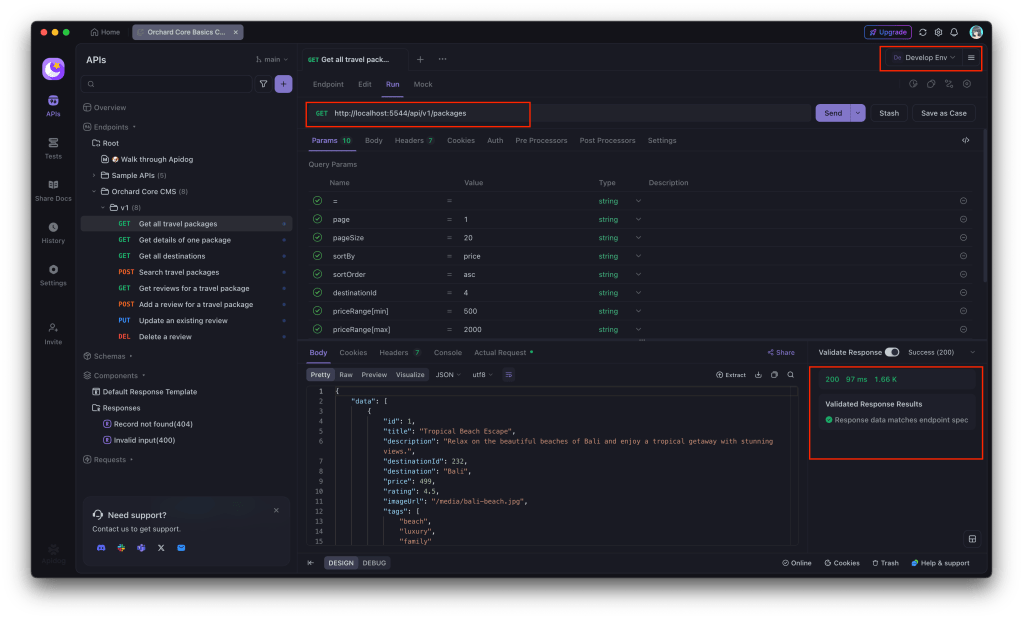Toggle the Validate Response switch
Screen dimensions: 1023x619
tap(891, 352)
